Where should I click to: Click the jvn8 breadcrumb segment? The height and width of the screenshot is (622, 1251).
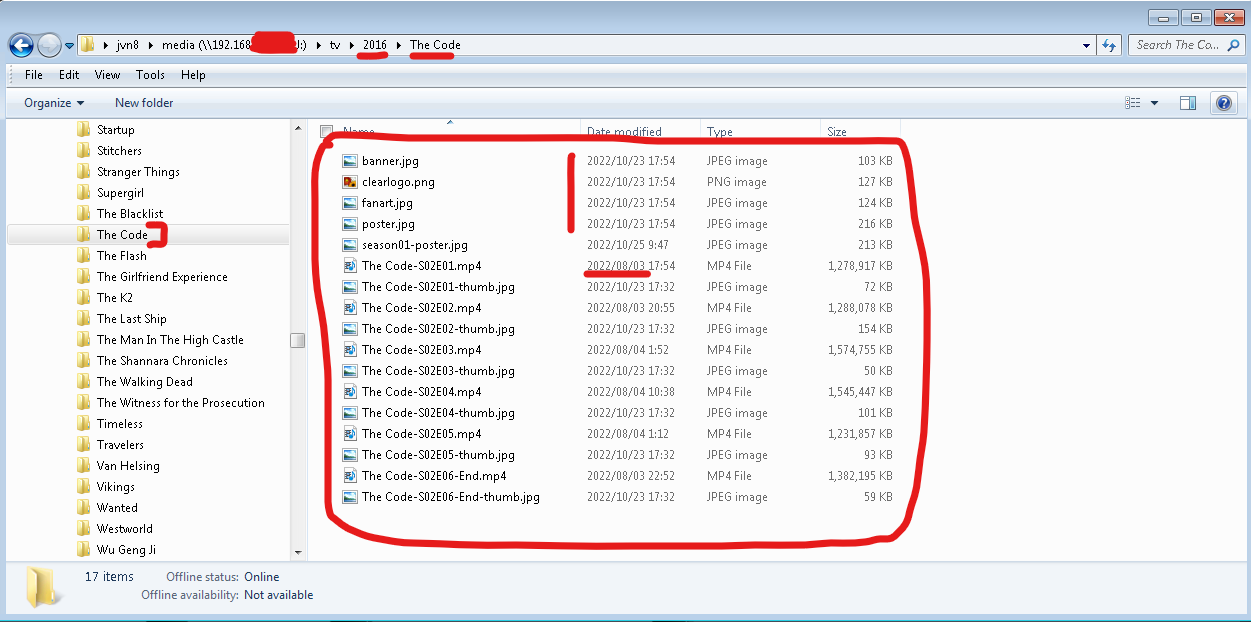click(127, 45)
